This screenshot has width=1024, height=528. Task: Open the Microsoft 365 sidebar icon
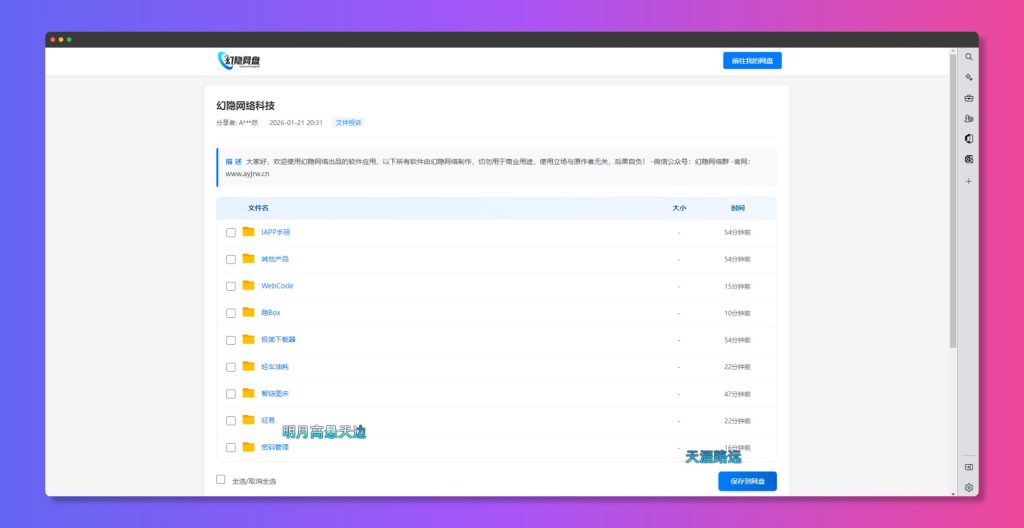(968, 138)
